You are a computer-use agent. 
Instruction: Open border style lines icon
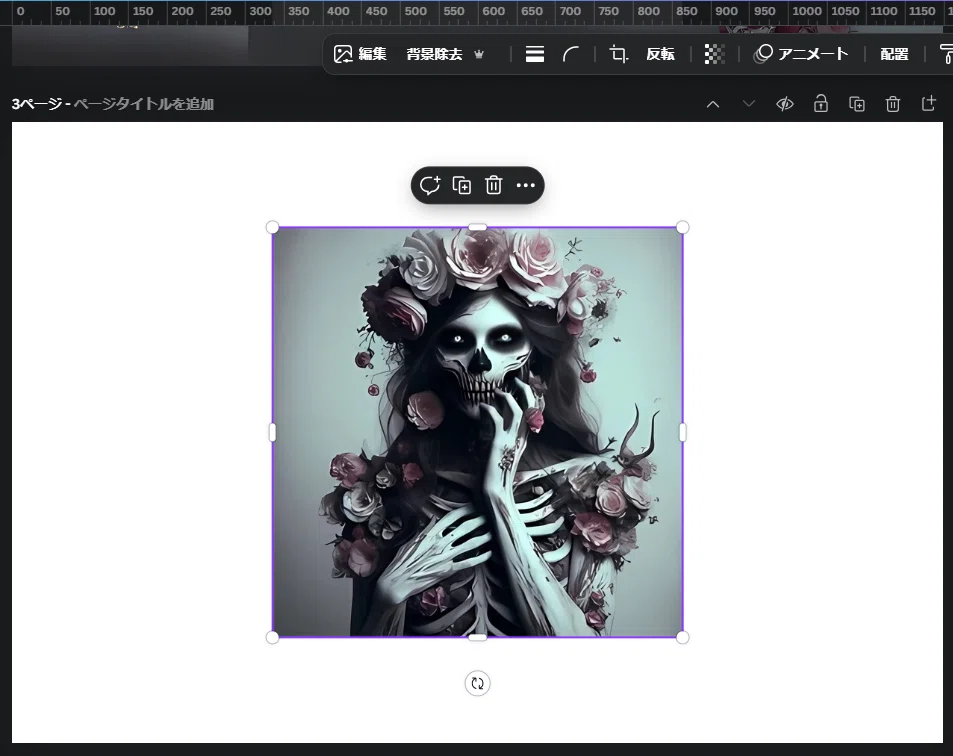[535, 54]
